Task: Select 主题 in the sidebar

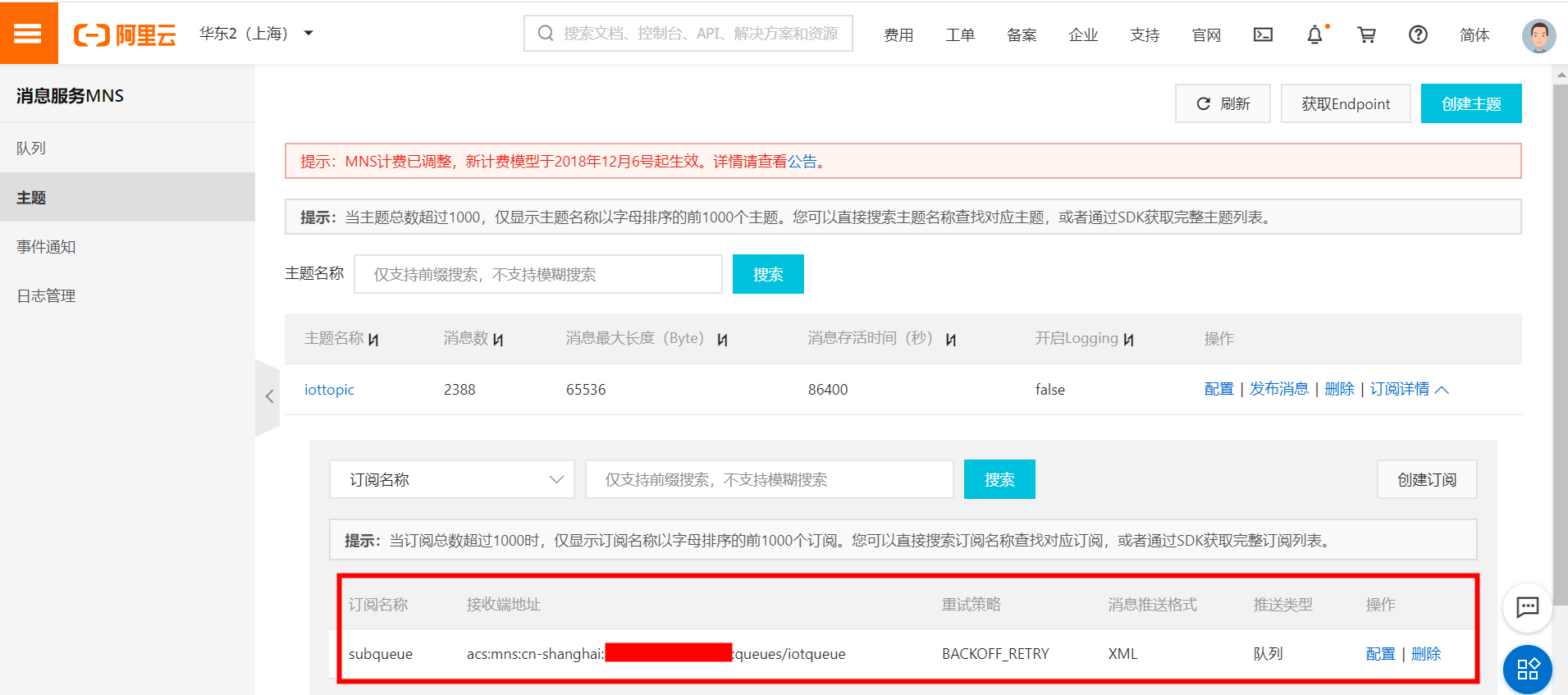Action: [127, 197]
